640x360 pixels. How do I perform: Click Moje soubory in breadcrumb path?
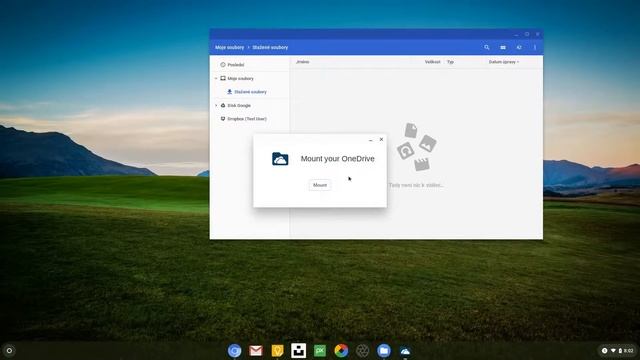tap(229, 47)
